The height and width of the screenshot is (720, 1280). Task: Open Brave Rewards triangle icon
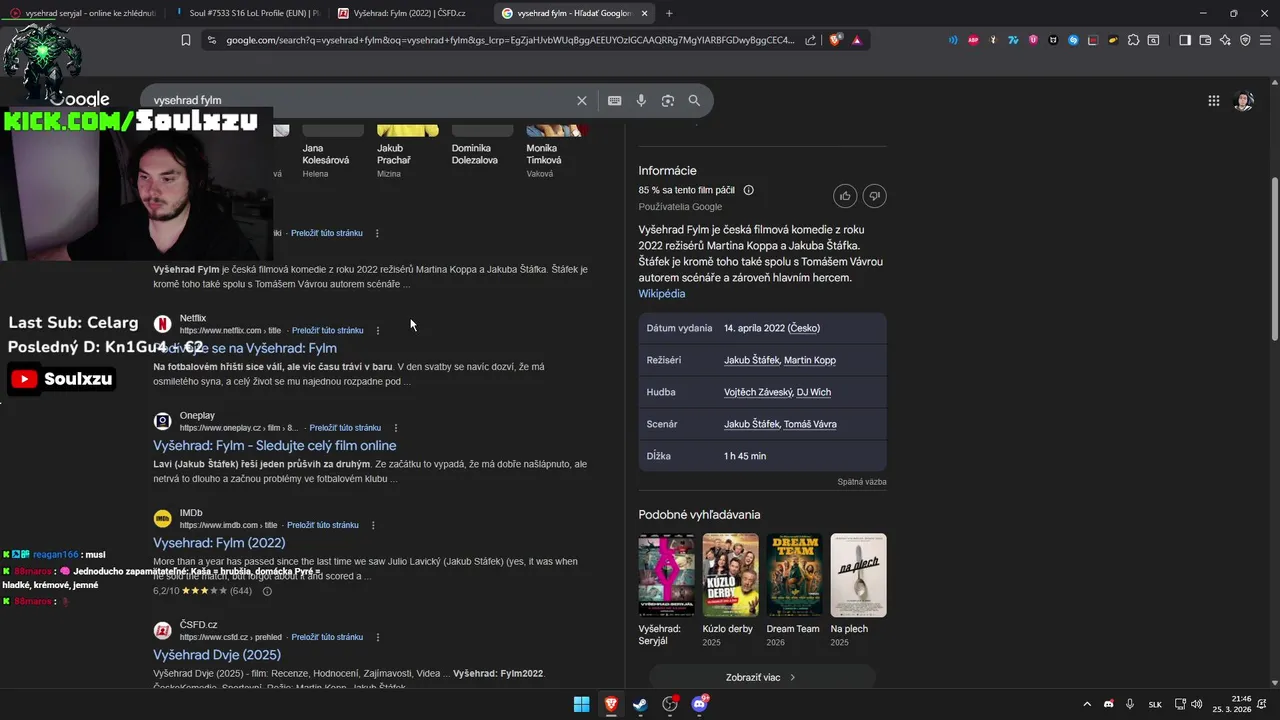pos(857,40)
